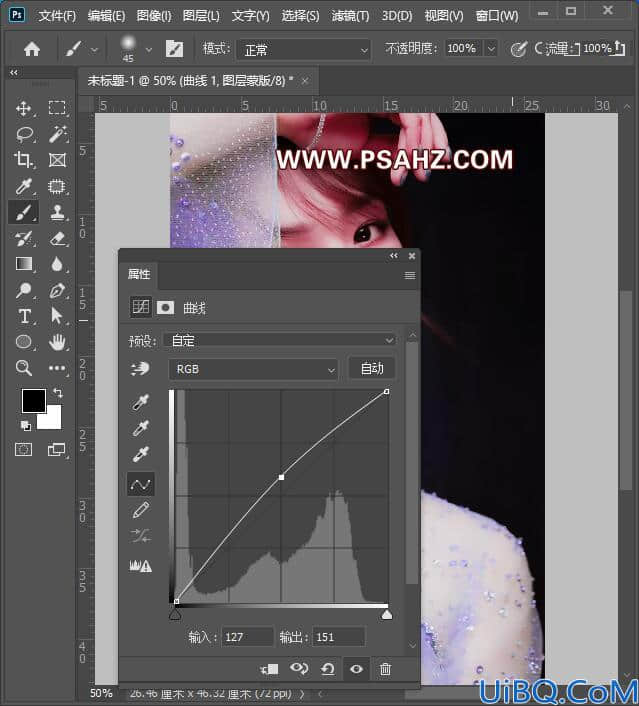Open the 文件(F) menu
The image size is (639, 706).
pyautogui.click(x=57, y=16)
